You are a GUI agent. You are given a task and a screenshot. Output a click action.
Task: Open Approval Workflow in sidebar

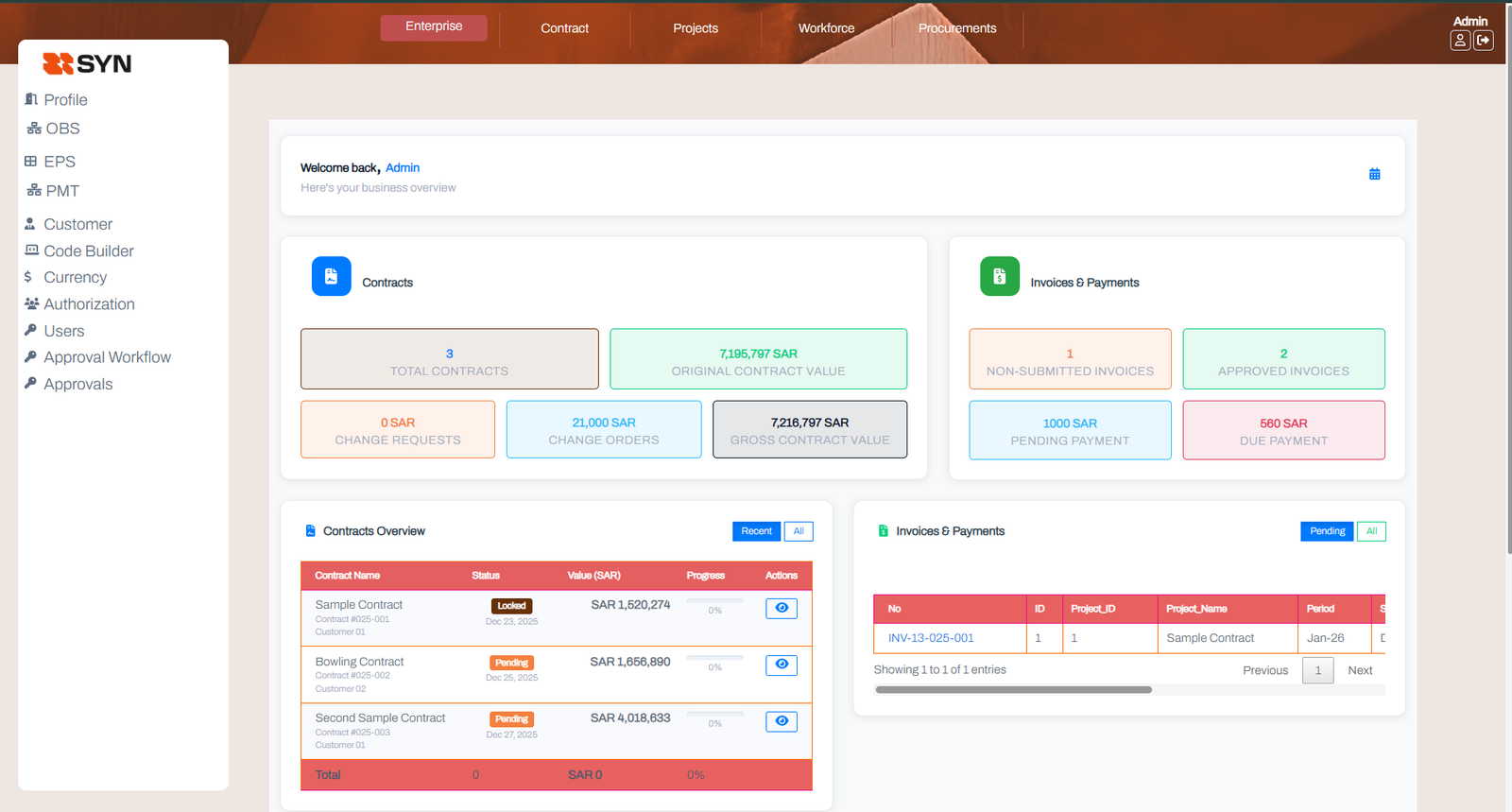107,357
